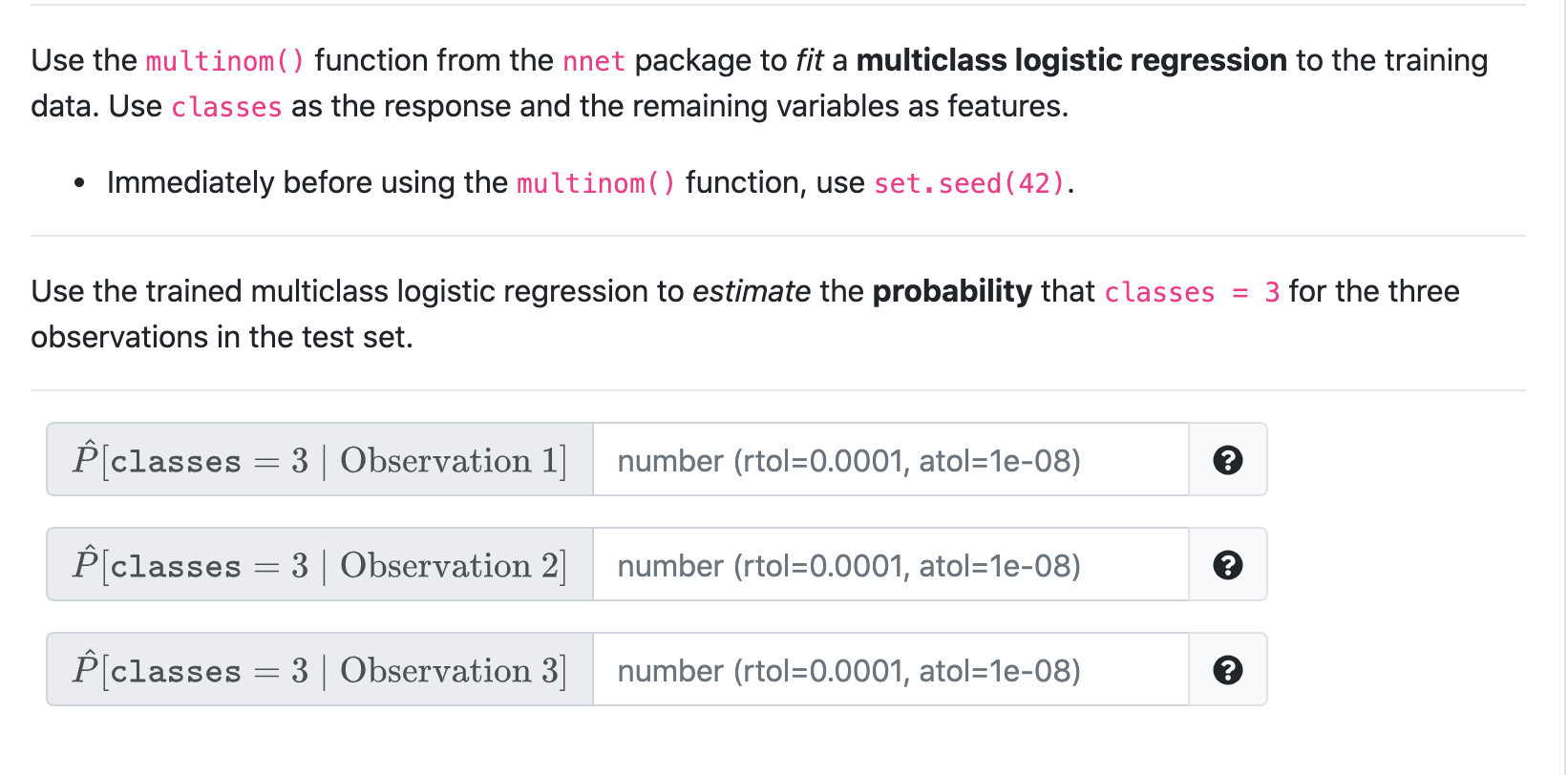The height and width of the screenshot is (775, 1568).
Task: Select the Observation 1 probability label
Action: click(320, 460)
